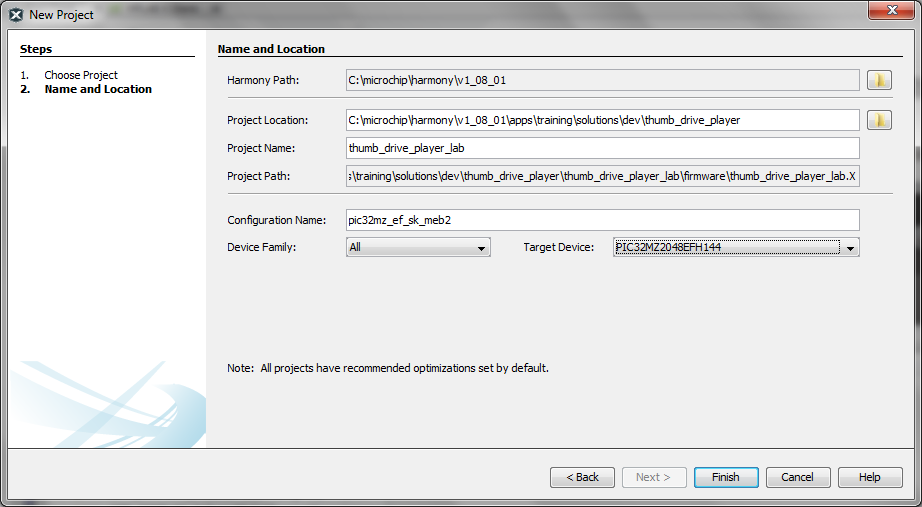Select the Choose Project step
The width and height of the screenshot is (922, 507).
point(81,75)
